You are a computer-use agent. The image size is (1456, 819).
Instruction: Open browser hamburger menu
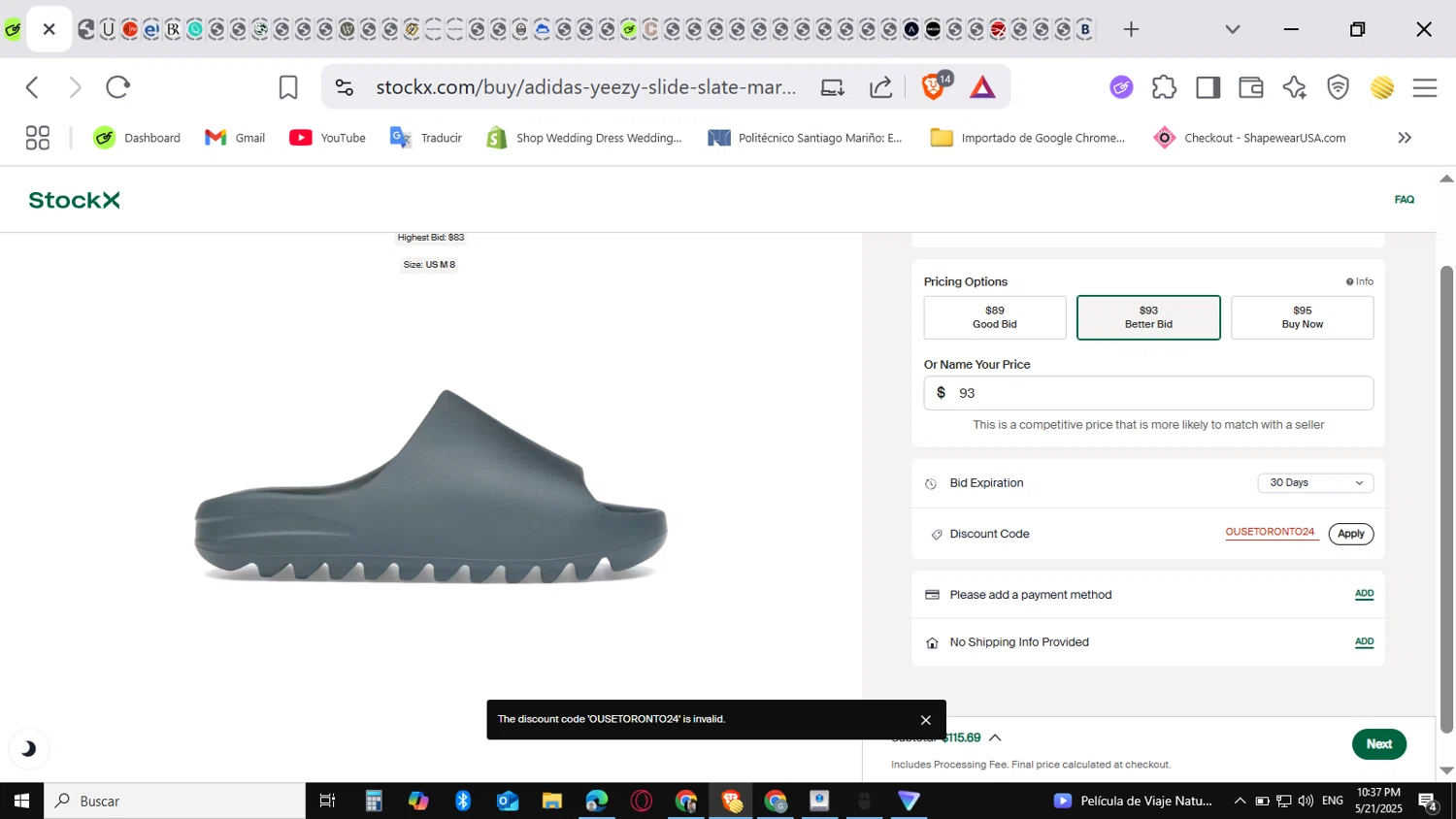[x=1425, y=87]
